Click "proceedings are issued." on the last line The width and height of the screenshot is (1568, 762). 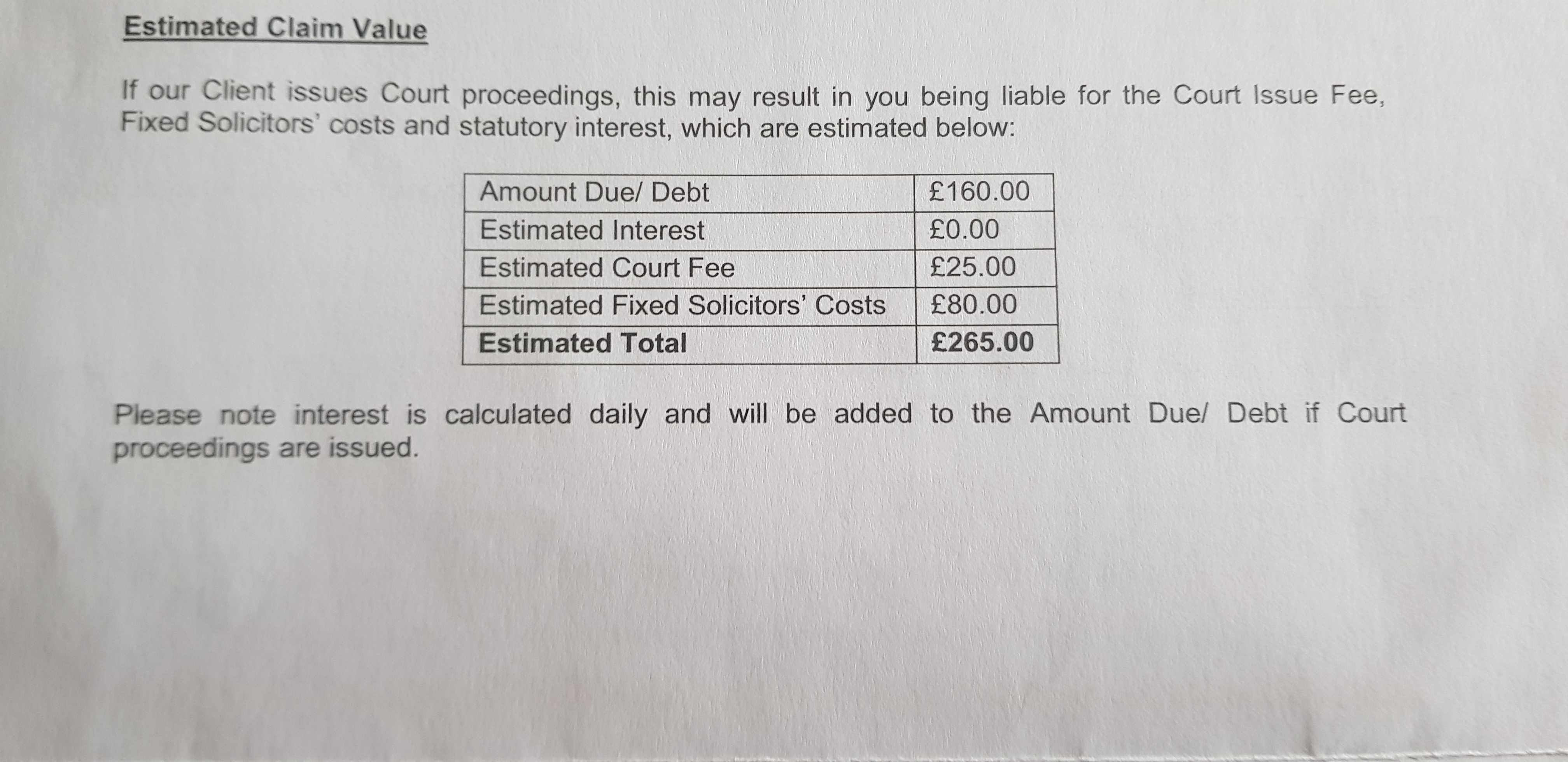tap(266, 449)
